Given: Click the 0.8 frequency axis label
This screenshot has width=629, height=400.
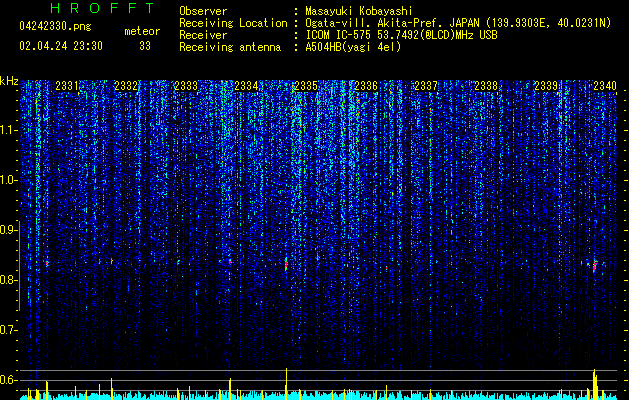Looking at the screenshot, I should pyautogui.click(x=8, y=280).
